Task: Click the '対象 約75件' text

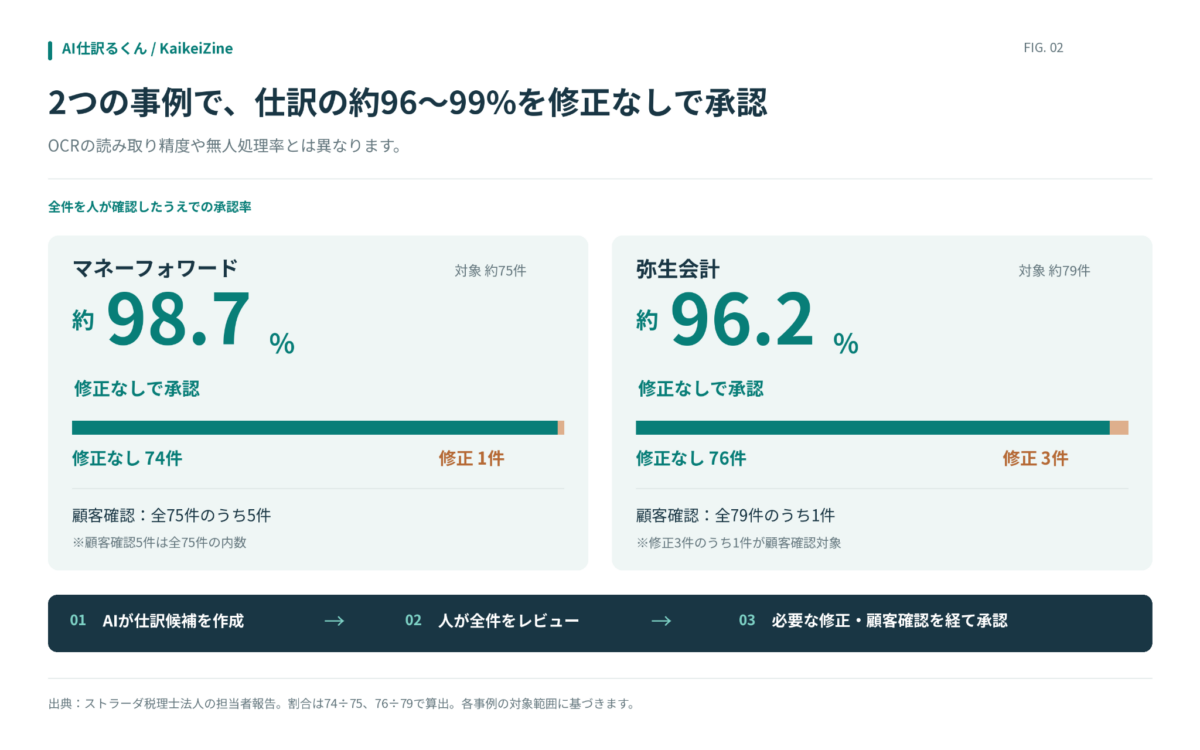Action: (x=490, y=270)
